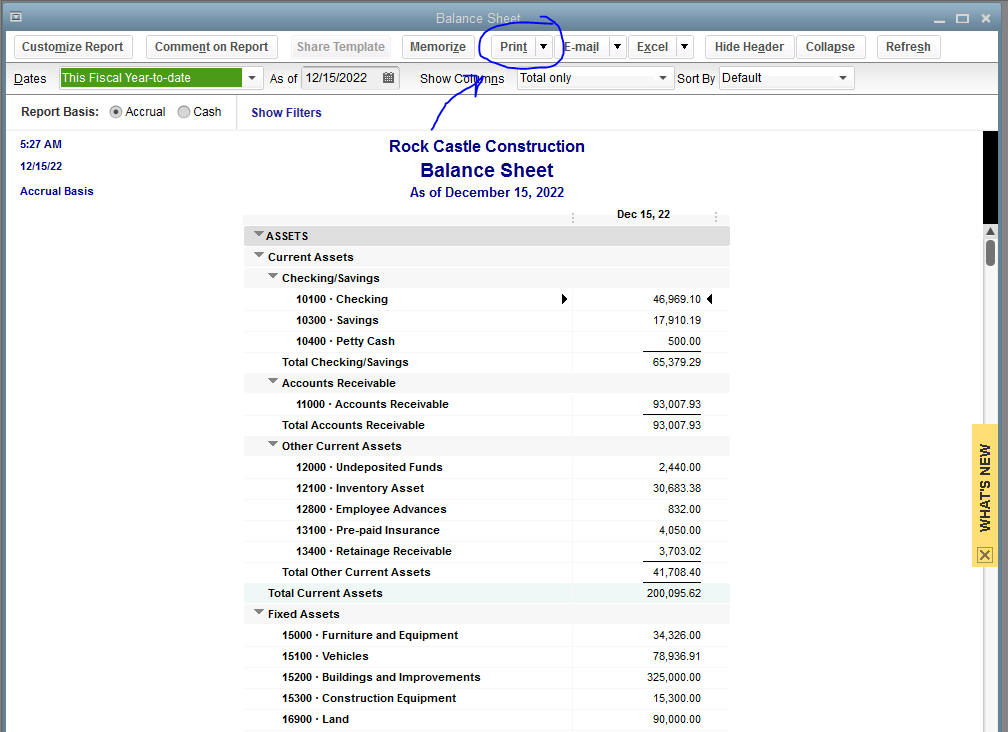The image size is (1008, 732).
Task: Click the Total Checking/Savings amount 65,379.29
Action: point(676,362)
